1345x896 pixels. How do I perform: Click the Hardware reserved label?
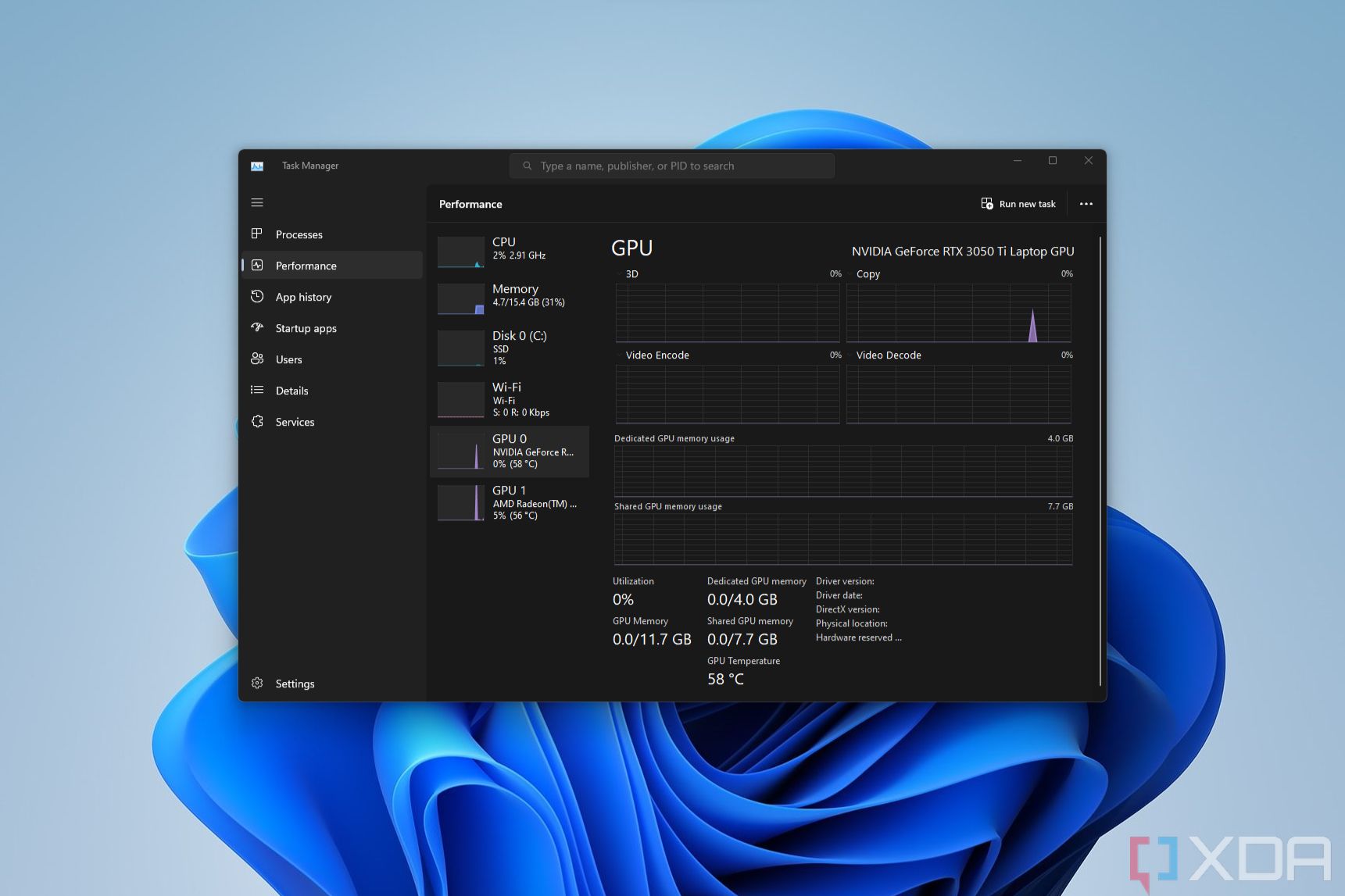coord(858,637)
